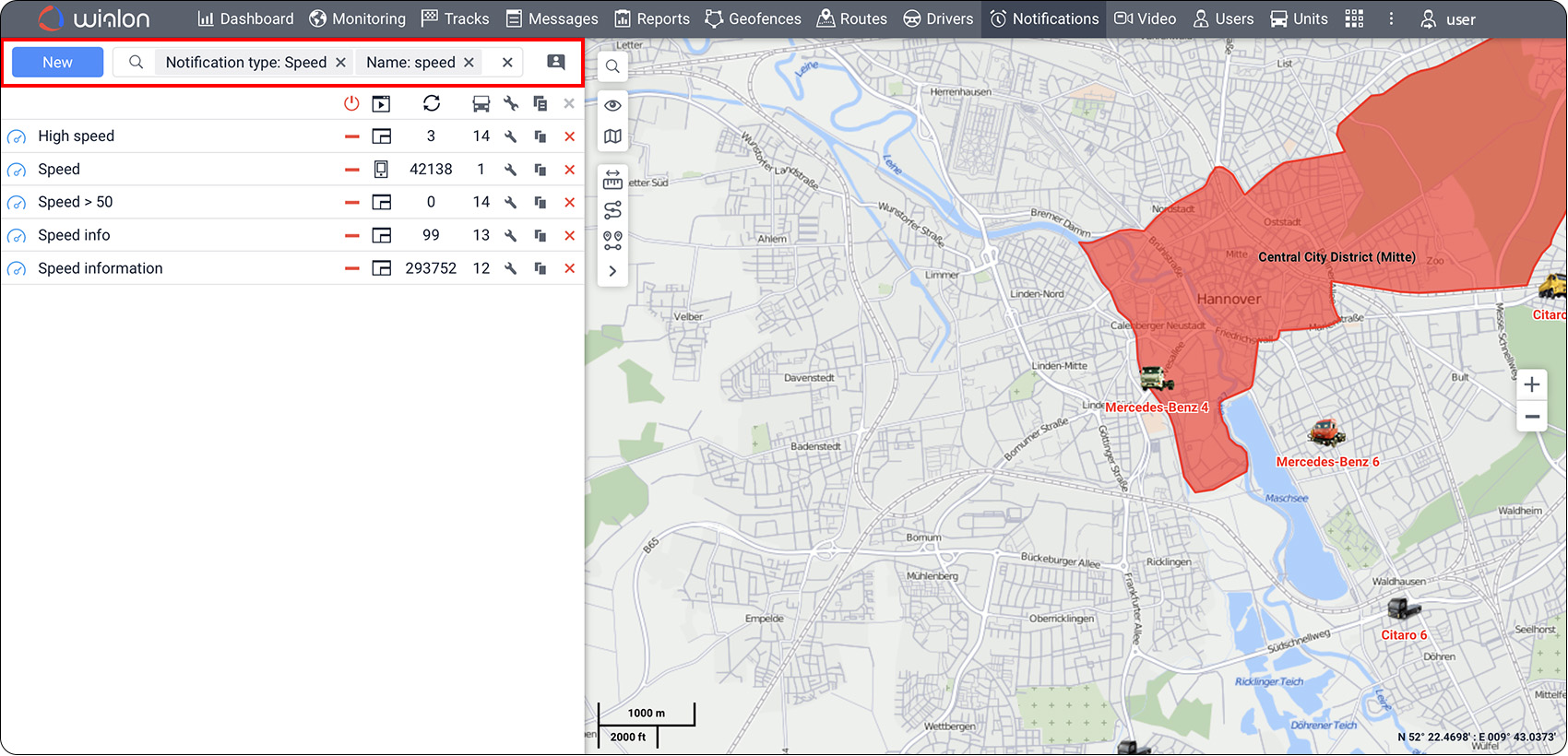The width and height of the screenshot is (1568, 756).
Task: Toggle the Speed information notification state
Action: tap(351, 269)
